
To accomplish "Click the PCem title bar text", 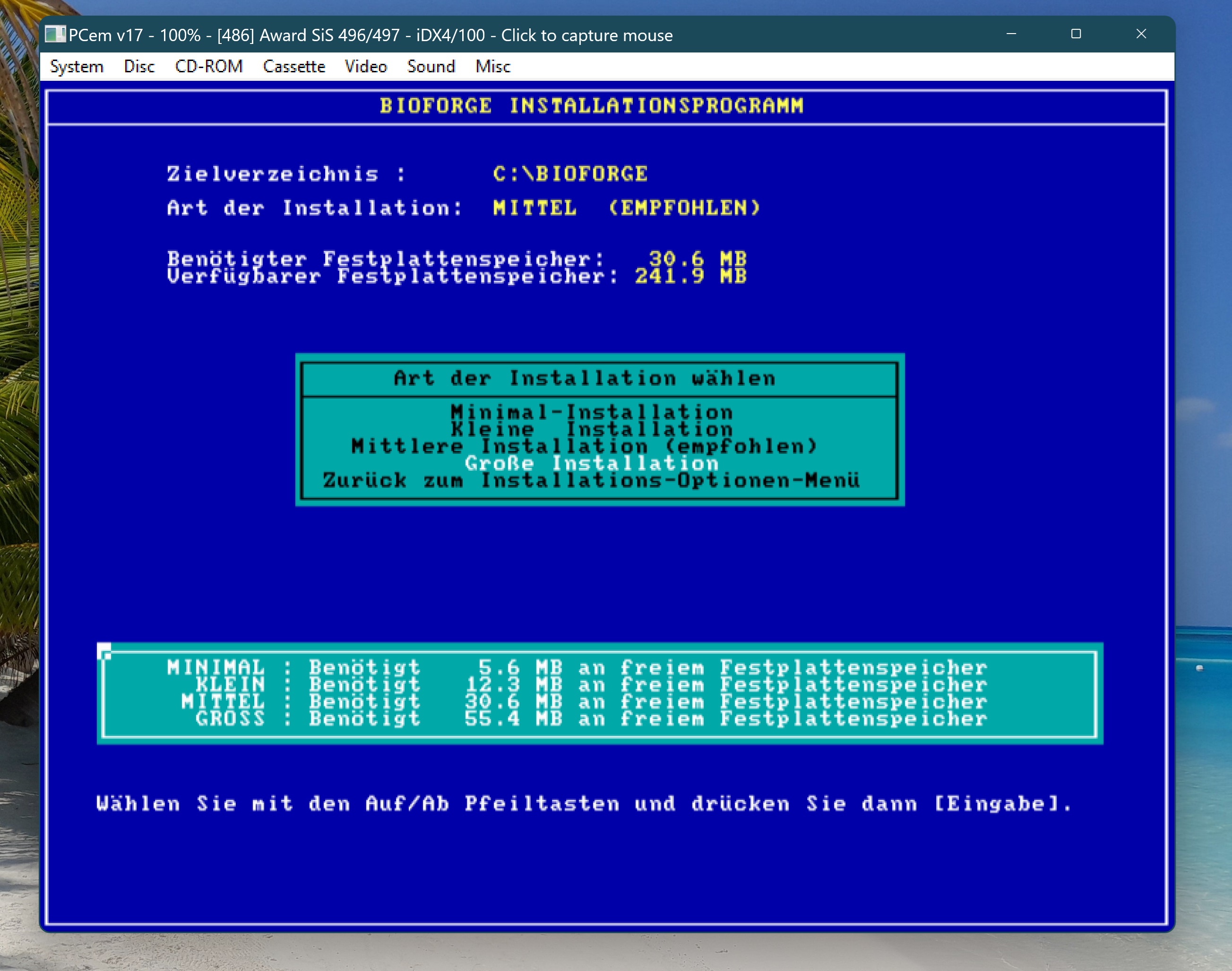I will (x=370, y=35).
